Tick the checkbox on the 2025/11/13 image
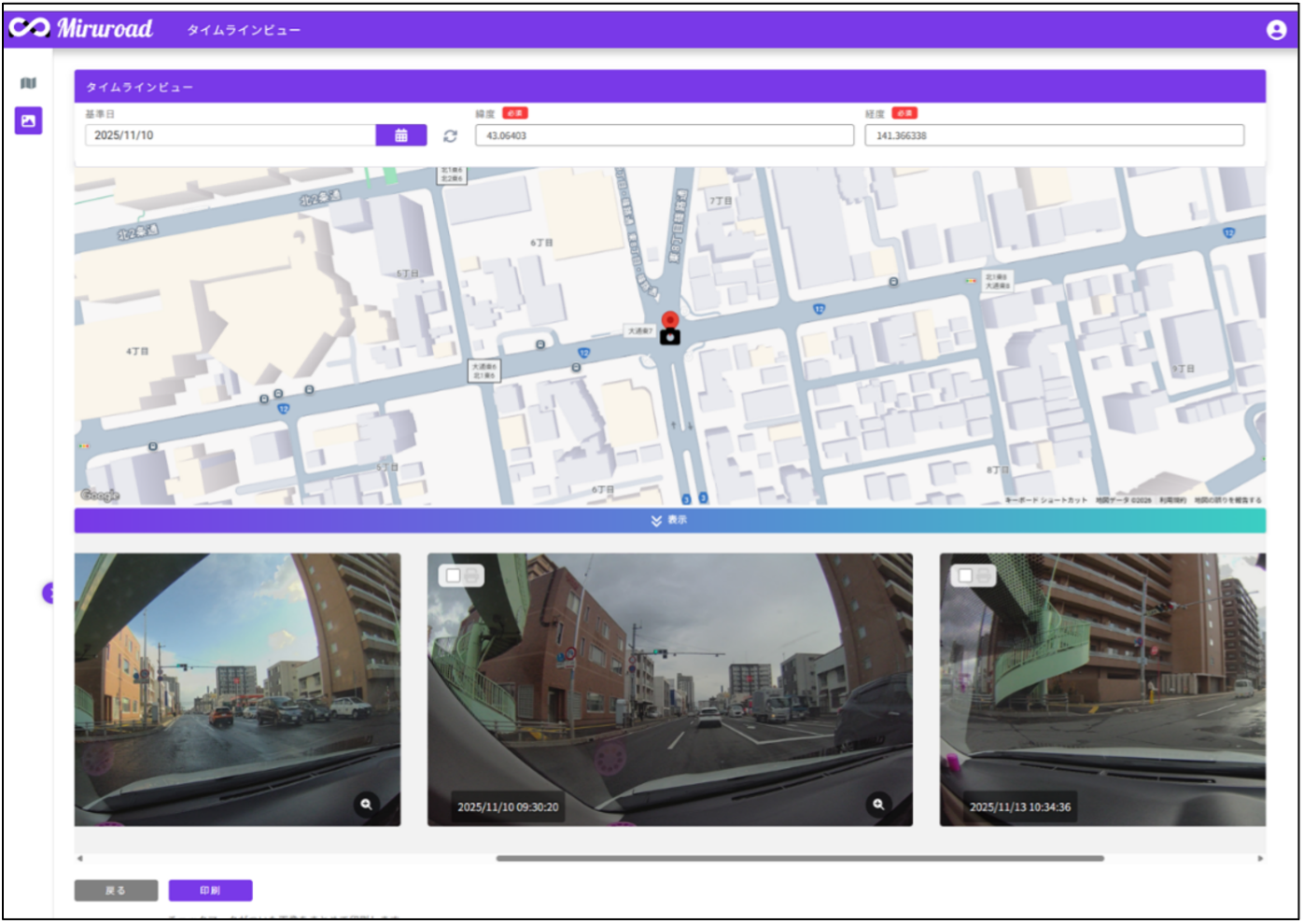Viewport: 1303px width, 924px height. (x=965, y=576)
